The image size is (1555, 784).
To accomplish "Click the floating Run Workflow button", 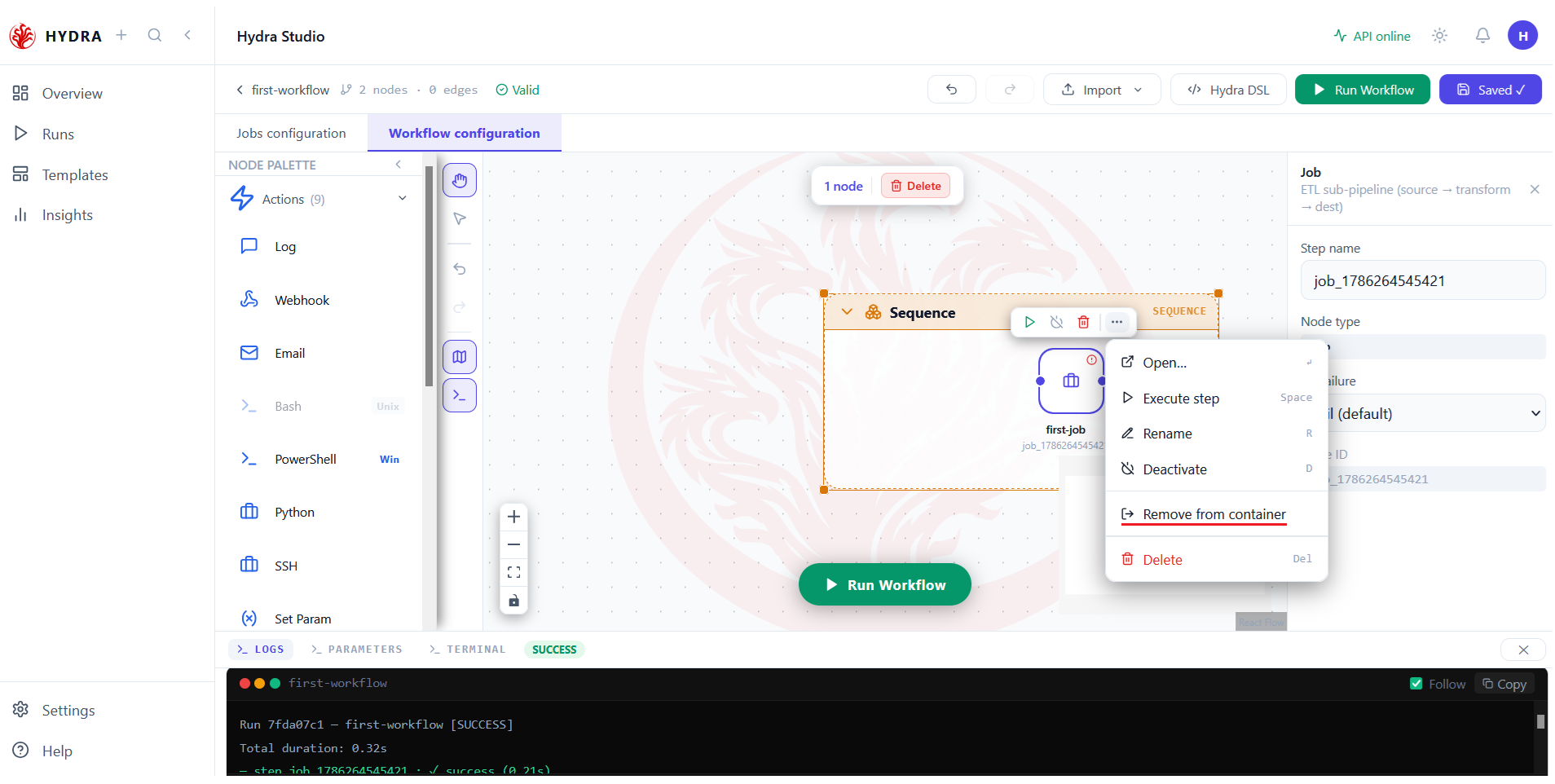I will [885, 584].
